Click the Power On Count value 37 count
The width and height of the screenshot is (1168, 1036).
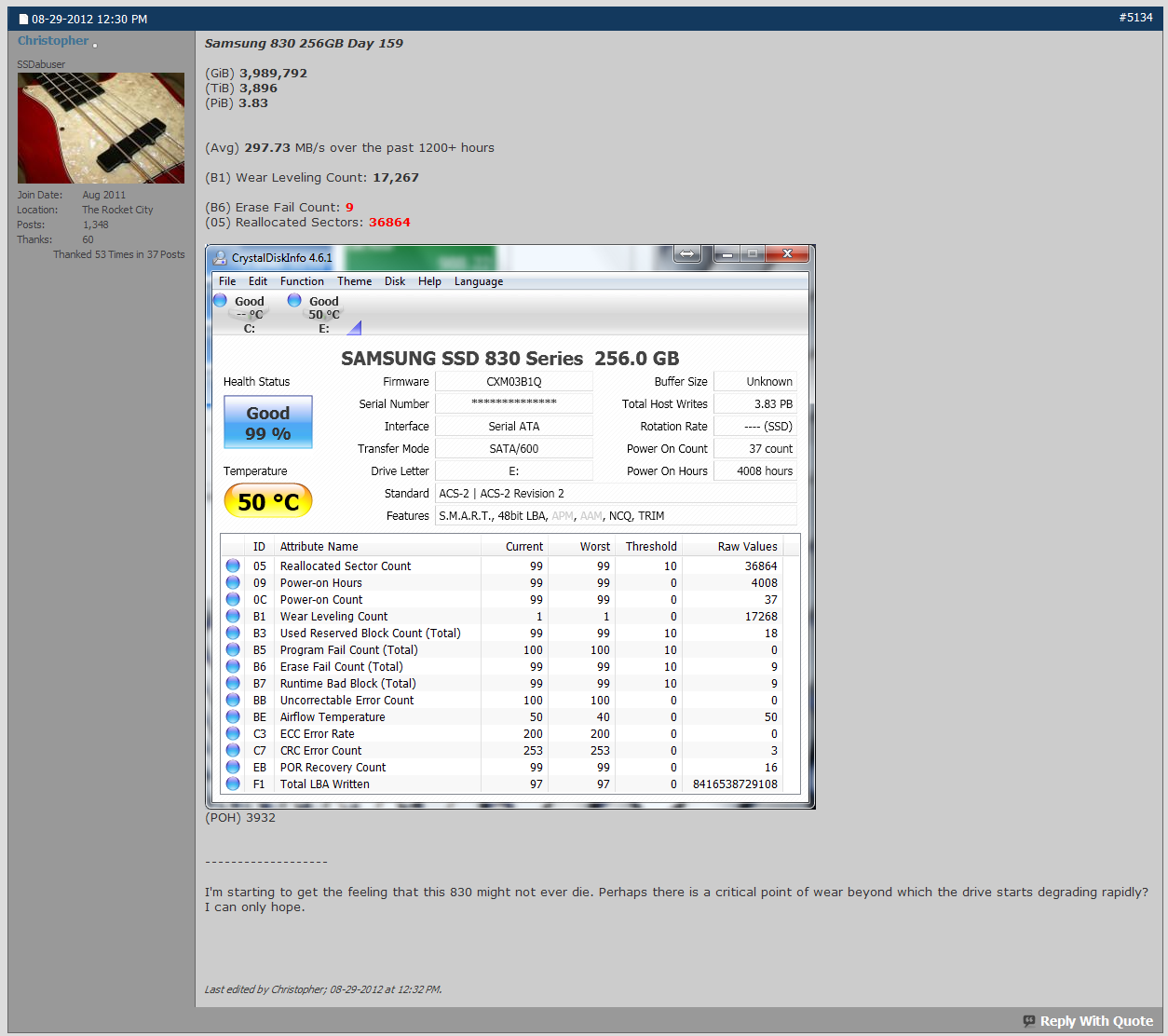[755, 449]
